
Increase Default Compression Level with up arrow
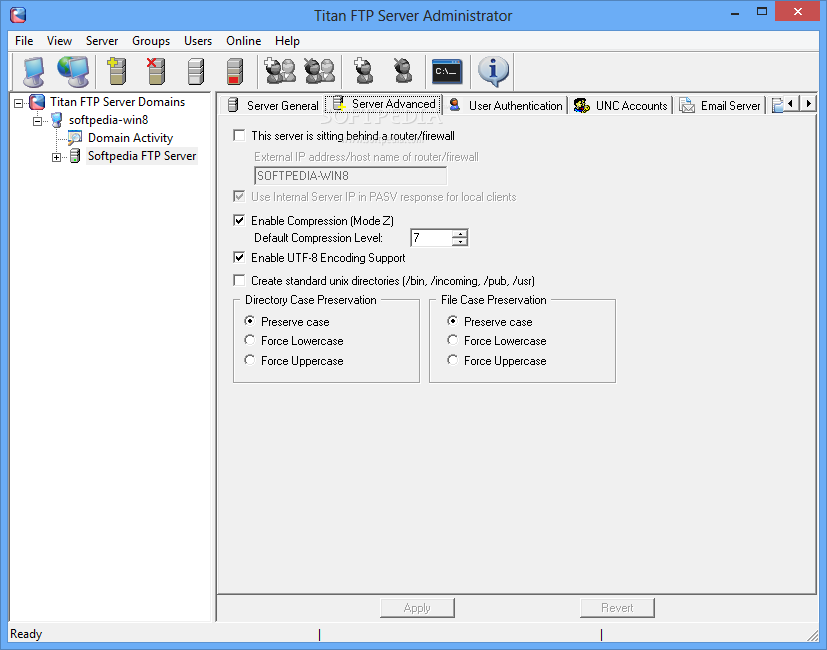pyautogui.click(x=460, y=233)
